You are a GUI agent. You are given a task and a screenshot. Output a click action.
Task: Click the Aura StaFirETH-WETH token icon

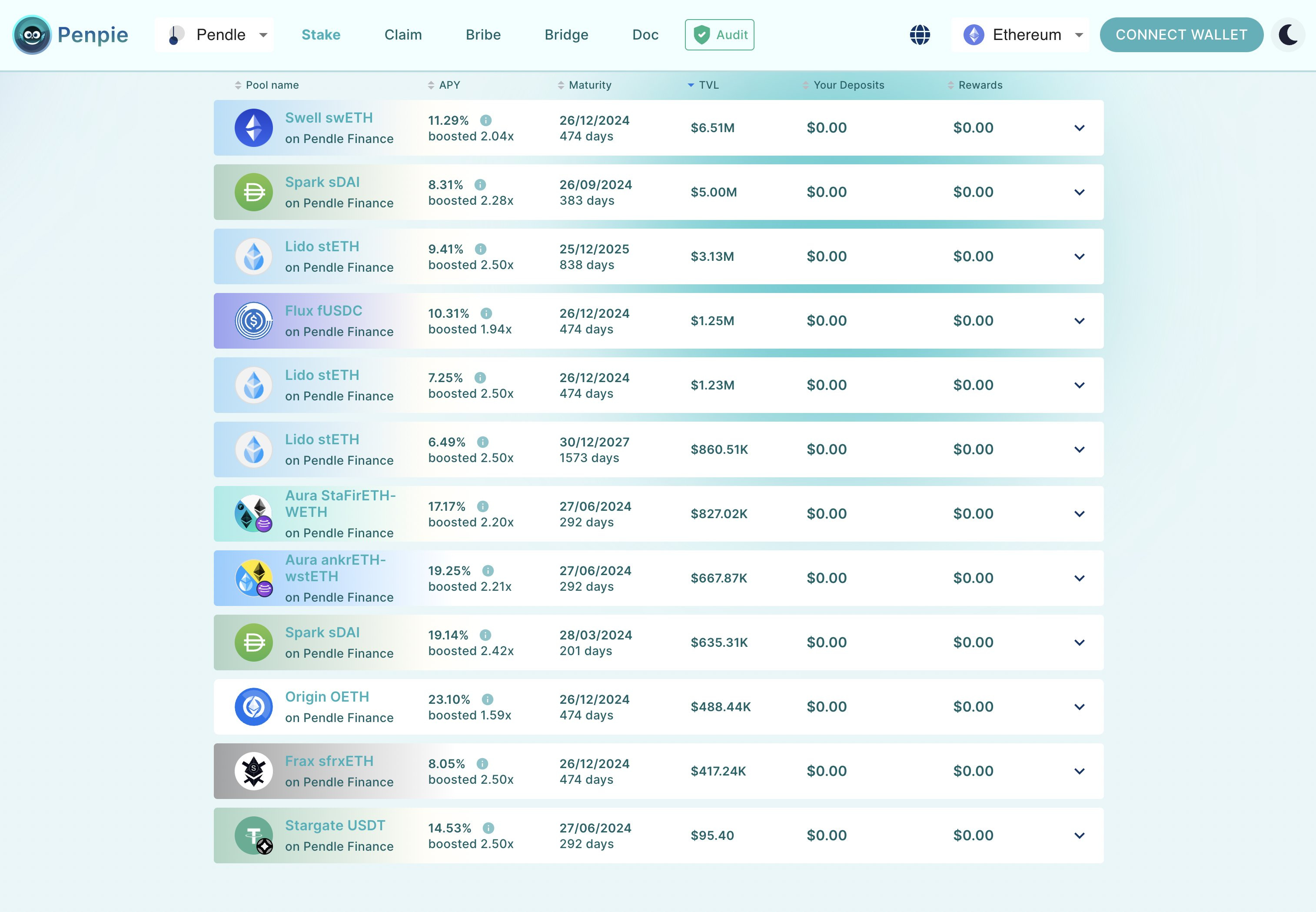(x=254, y=514)
